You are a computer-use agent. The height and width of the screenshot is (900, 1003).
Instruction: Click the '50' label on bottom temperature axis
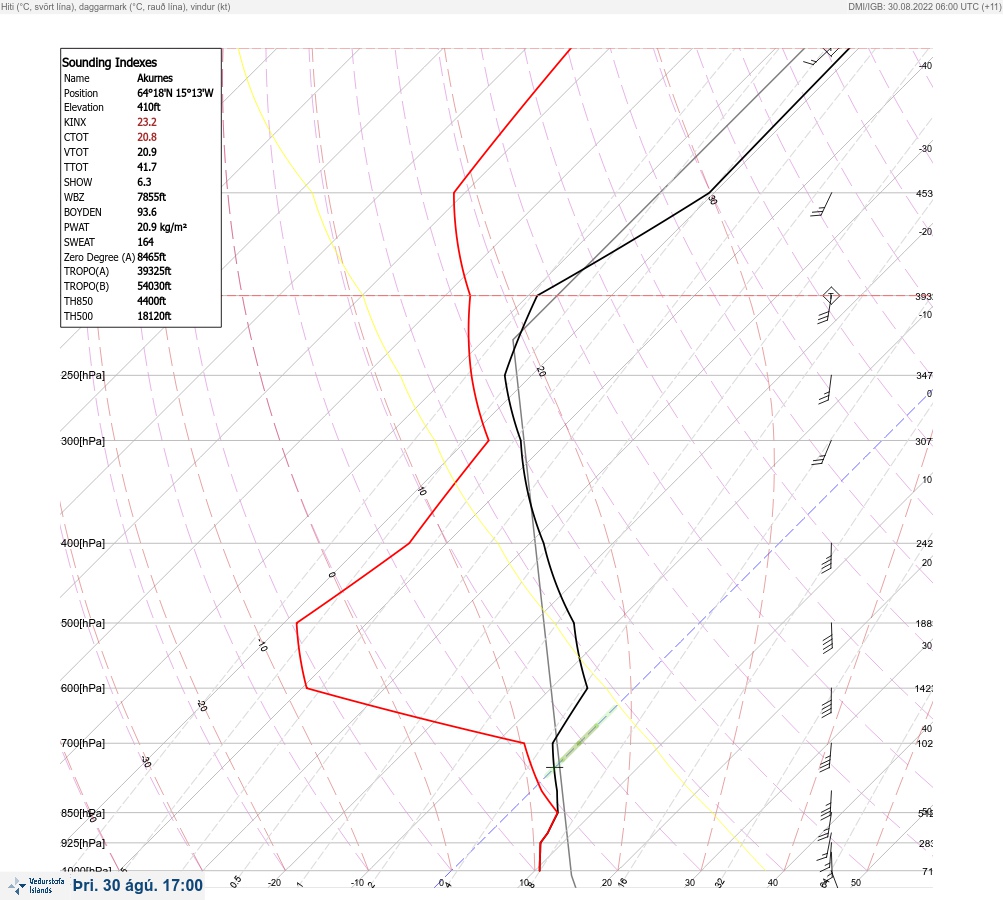pyautogui.click(x=856, y=883)
